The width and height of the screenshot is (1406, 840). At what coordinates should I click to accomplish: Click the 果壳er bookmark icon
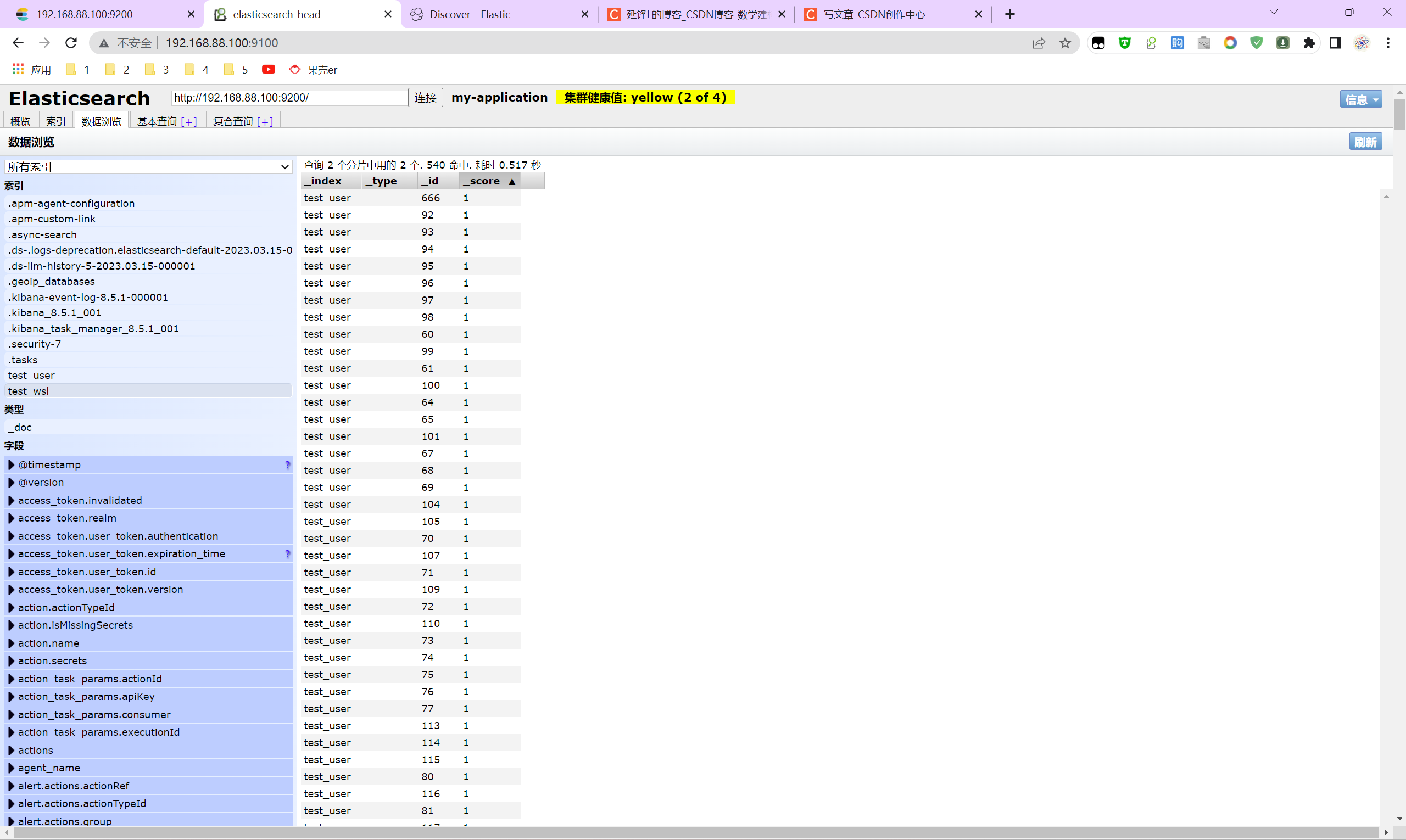(294, 70)
